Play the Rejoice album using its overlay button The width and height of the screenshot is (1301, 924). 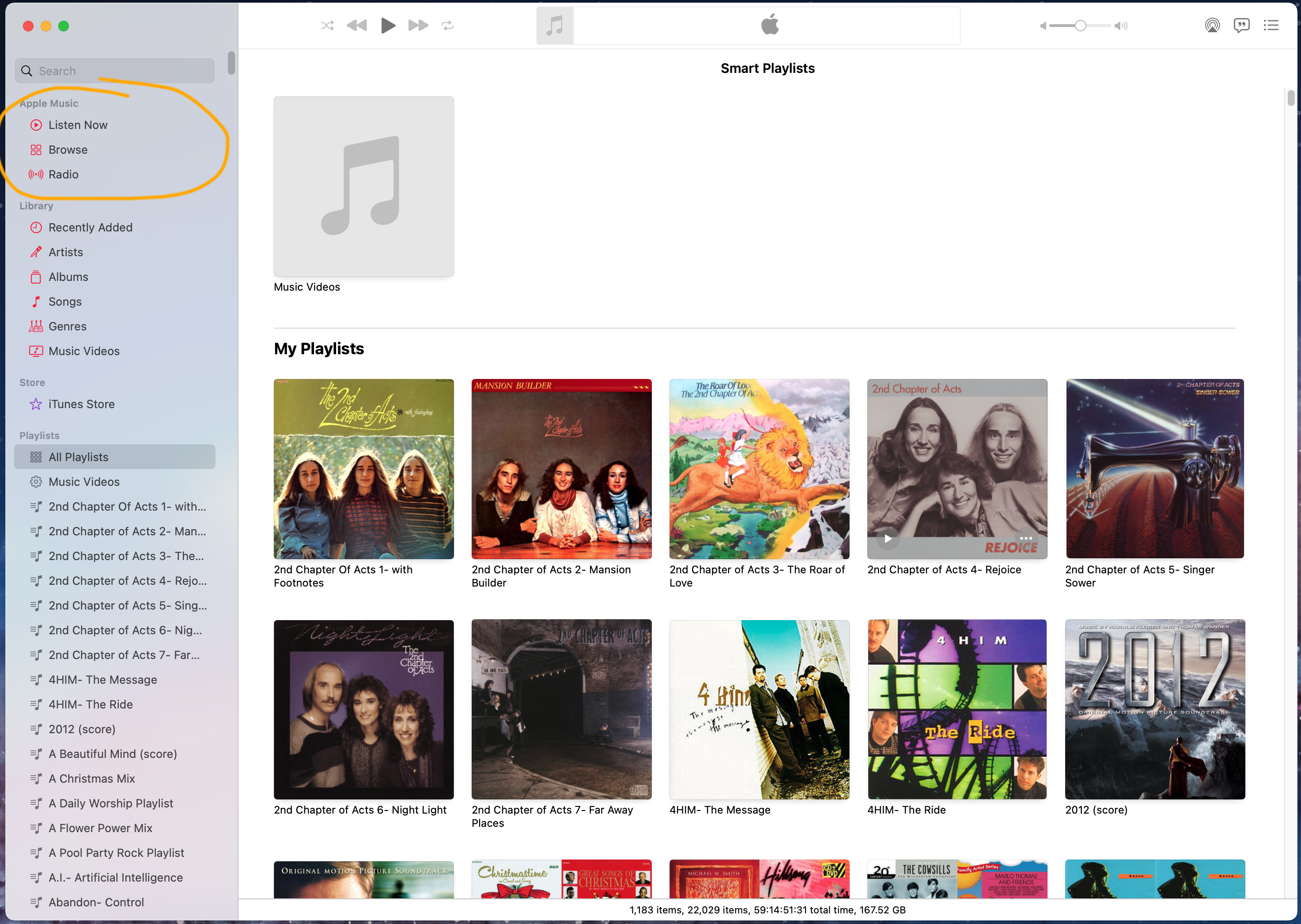(x=888, y=538)
